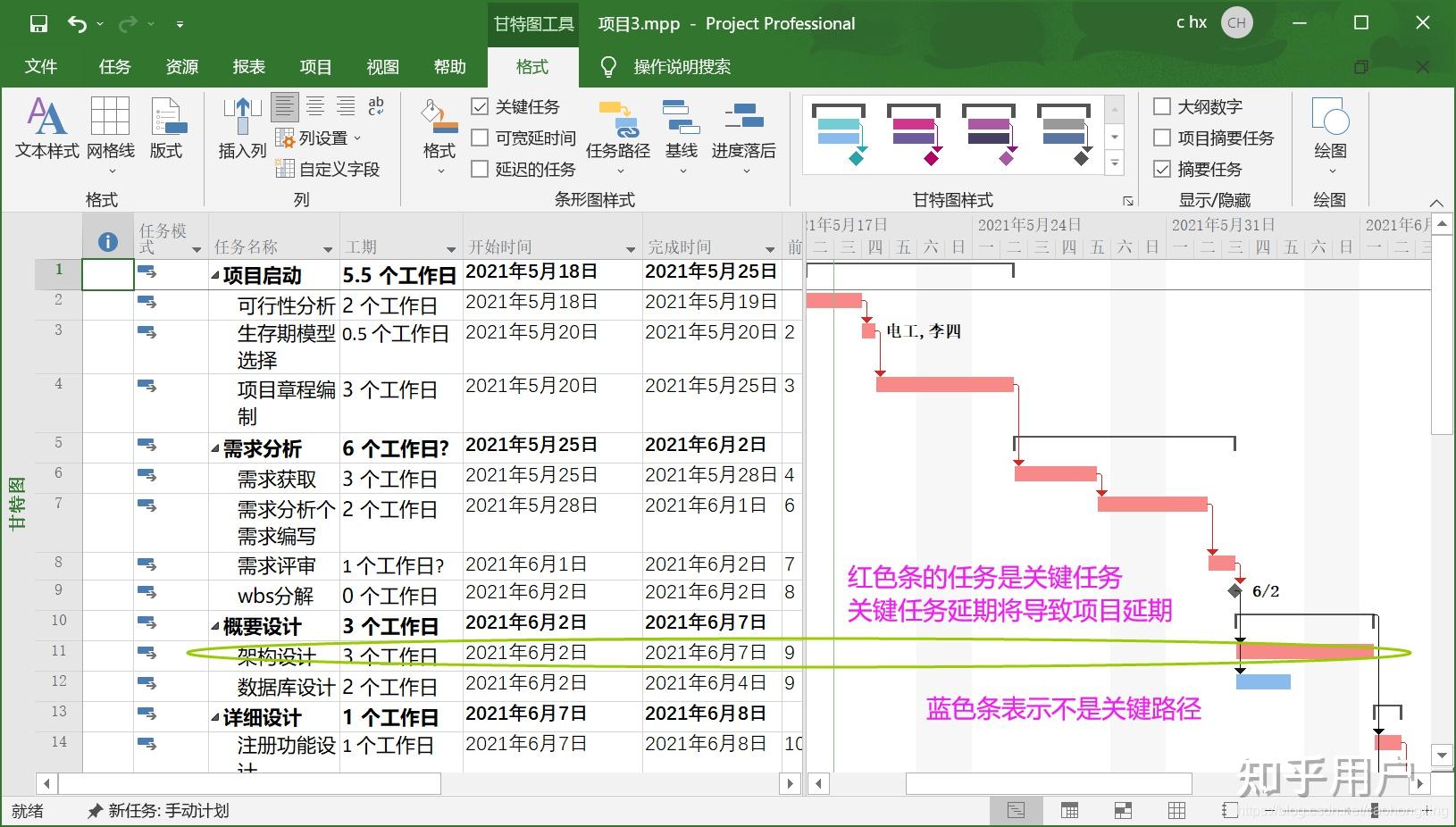Expand the Gantt chart styles gallery
The image size is (1456, 827).
1114,163
